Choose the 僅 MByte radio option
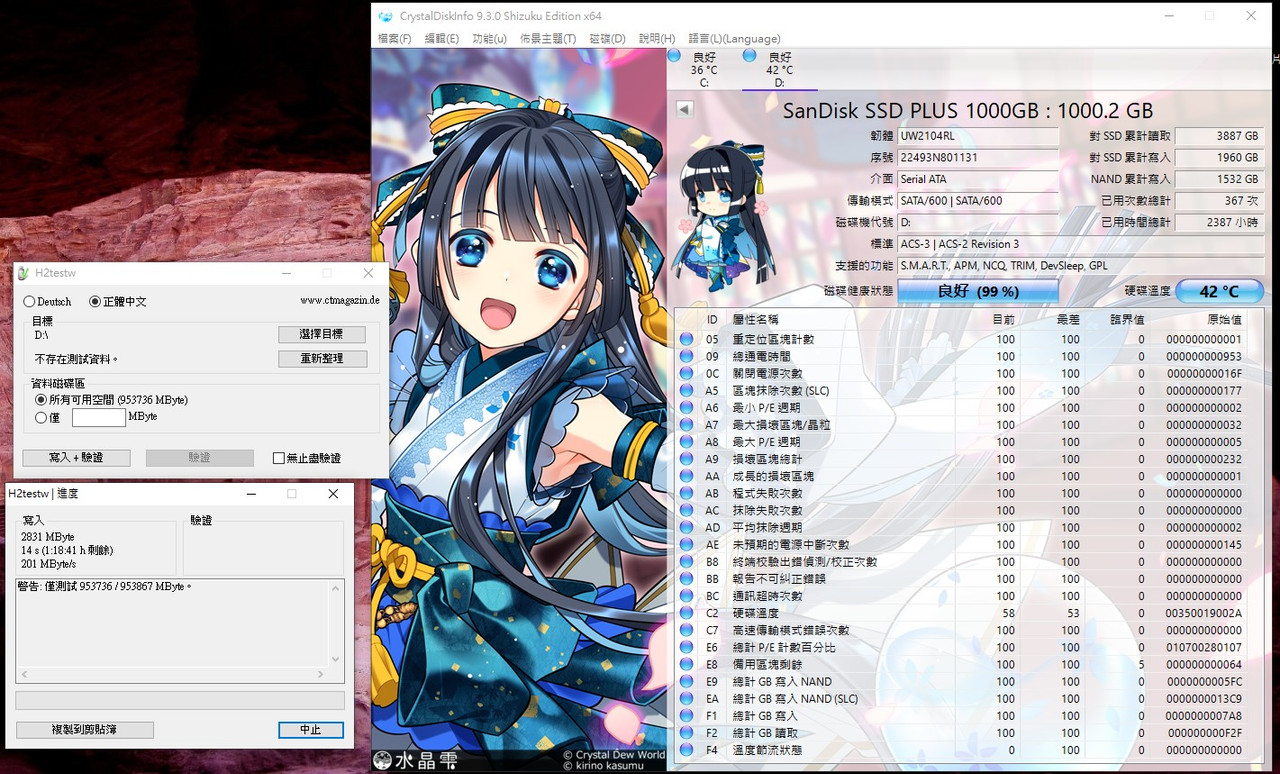 tap(41, 418)
